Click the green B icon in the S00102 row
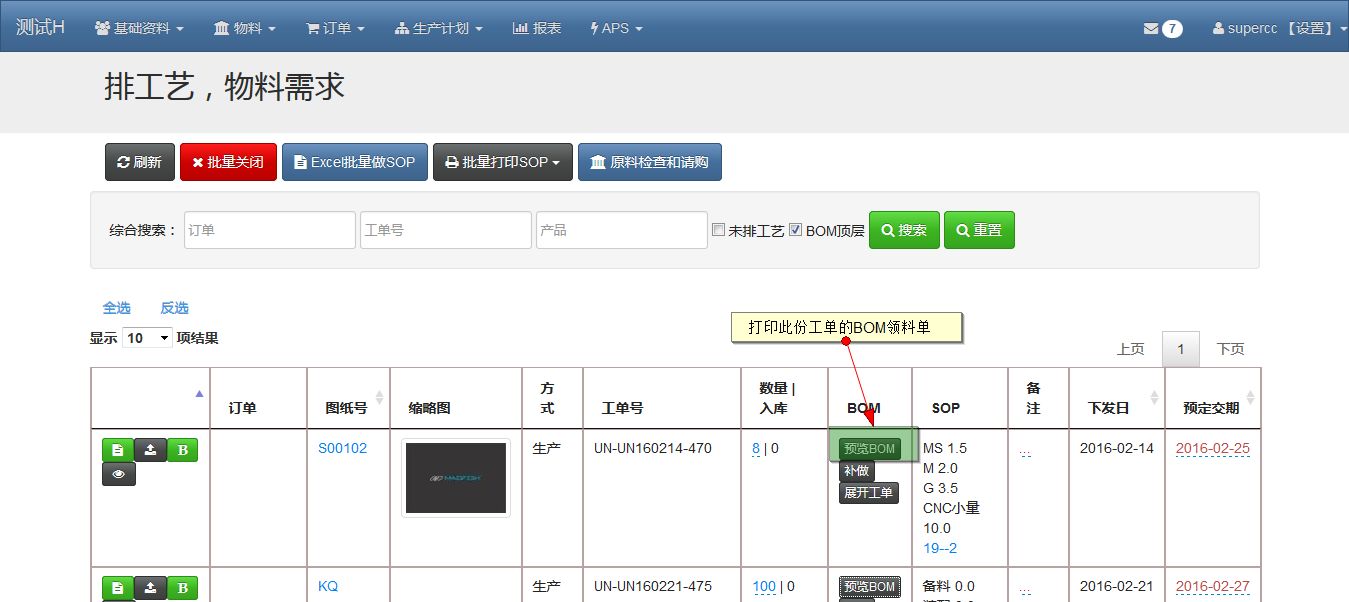This screenshot has height=602, width=1349. tap(182, 450)
